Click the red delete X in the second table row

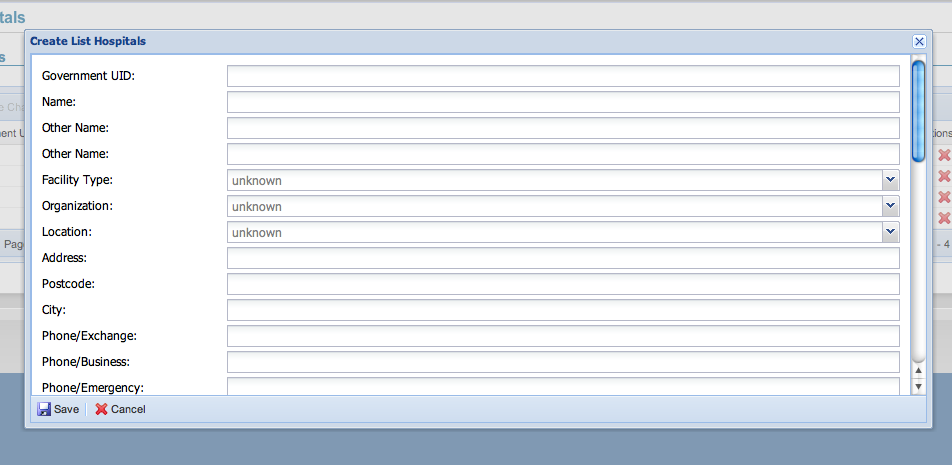point(943,176)
